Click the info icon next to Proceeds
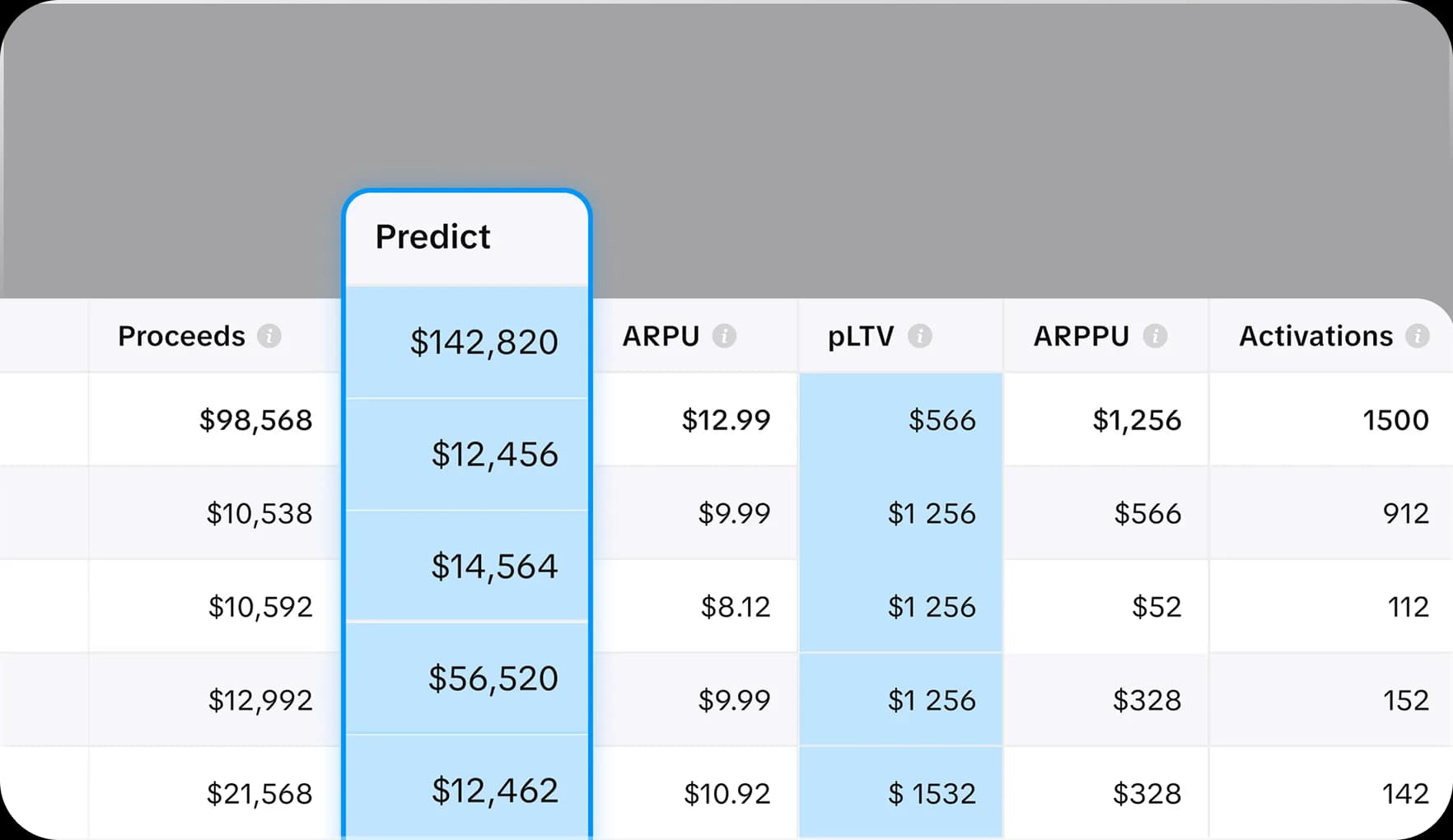 point(269,336)
